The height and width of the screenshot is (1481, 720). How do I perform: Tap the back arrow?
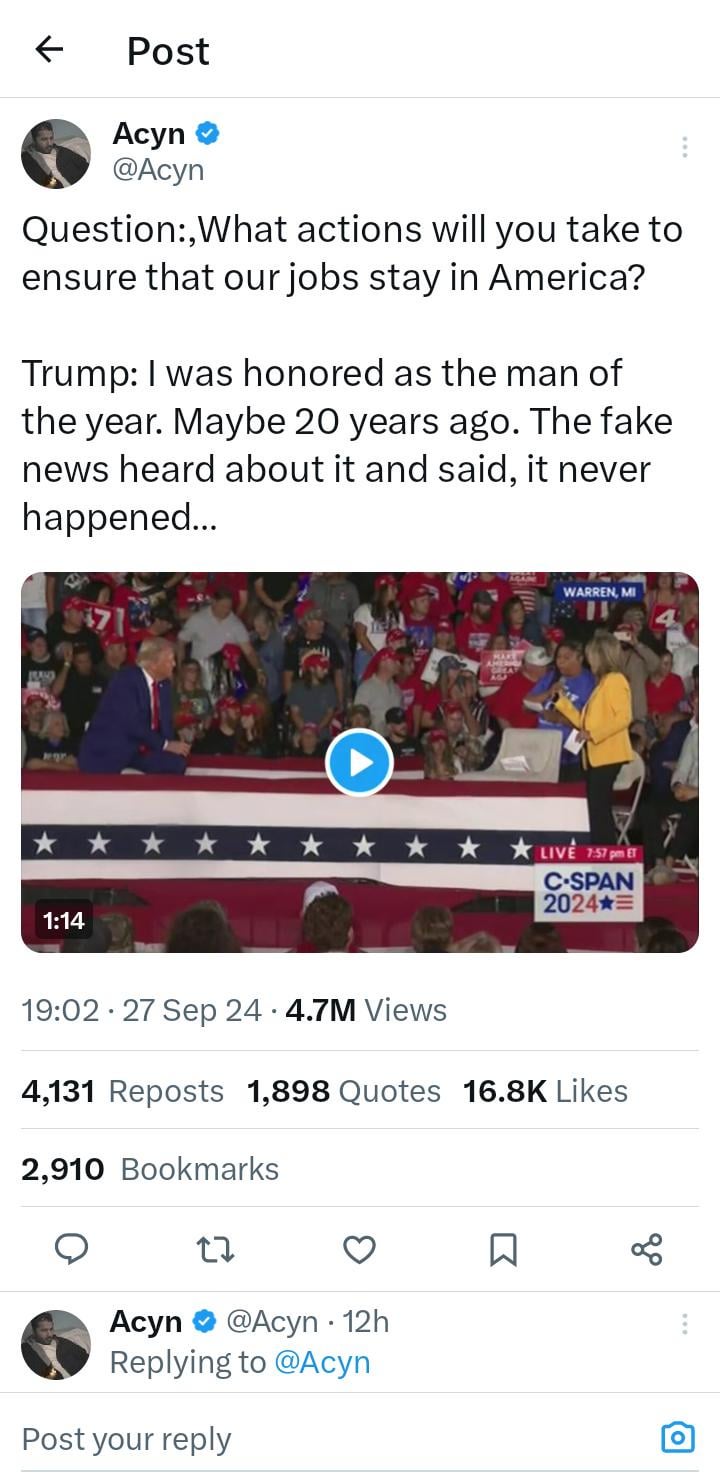pyautogui.click(x=49, y=50)
